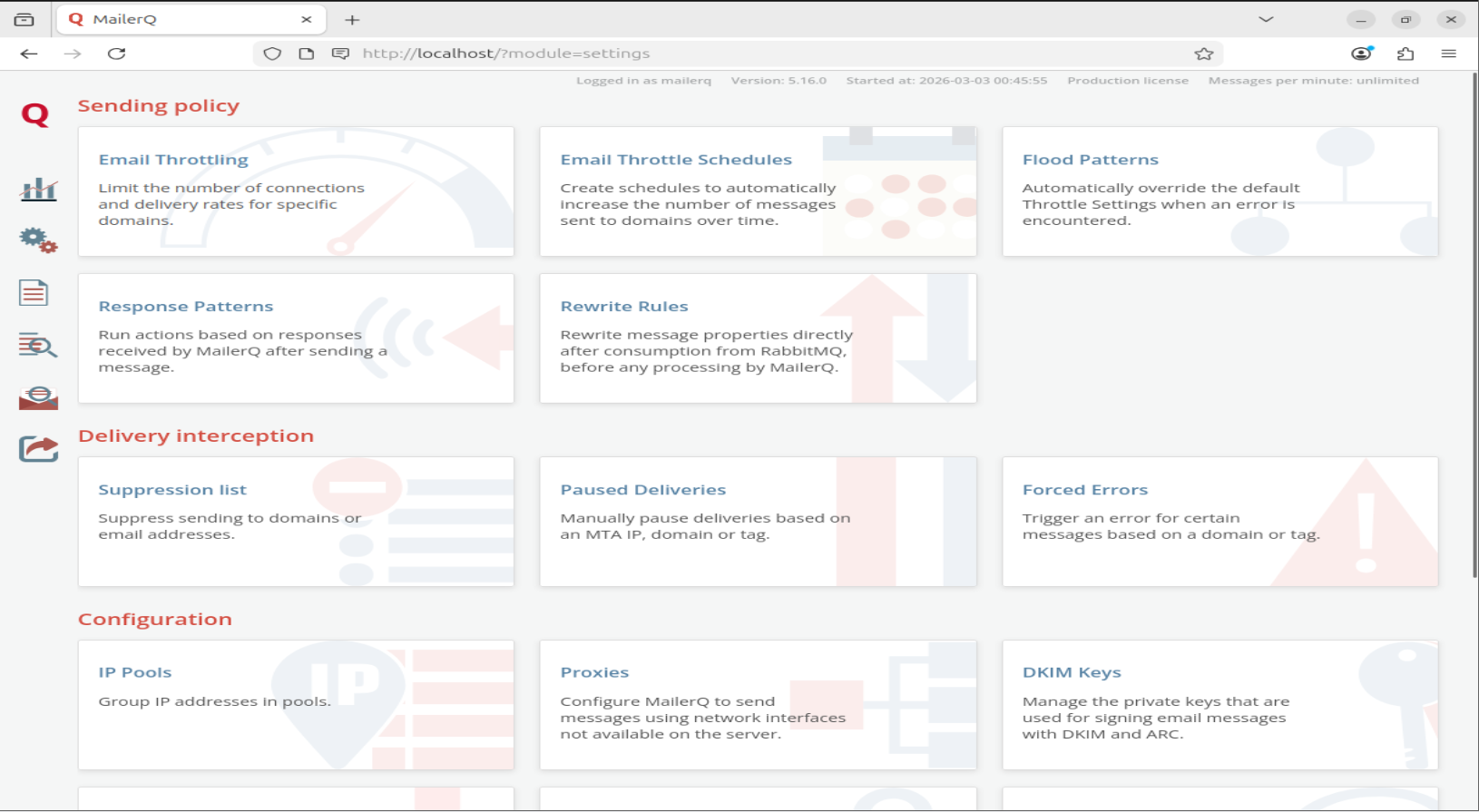This screenshot has width=1479, height=812.
Task: Open a new browser tab
Action: click(x=352, y=19)
